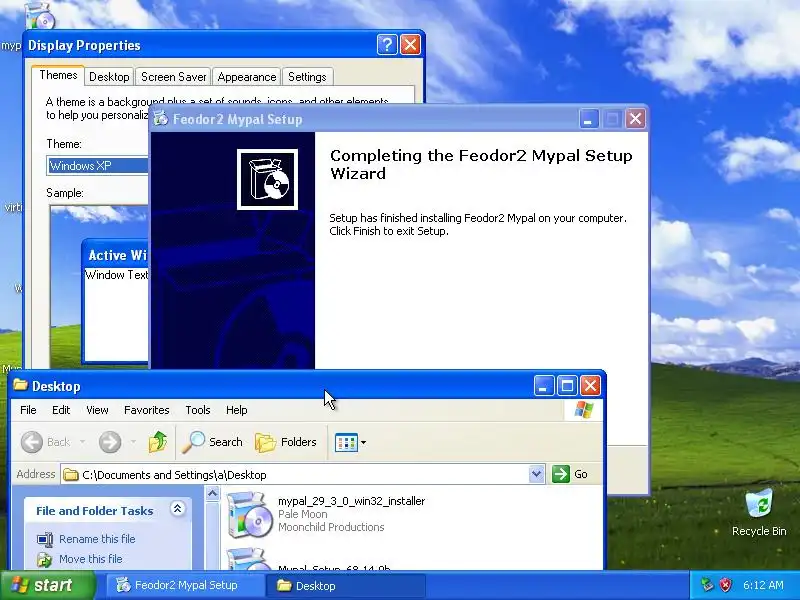Open the Tools menu
The width and height of the screenshot is (800, 600).
197,410
